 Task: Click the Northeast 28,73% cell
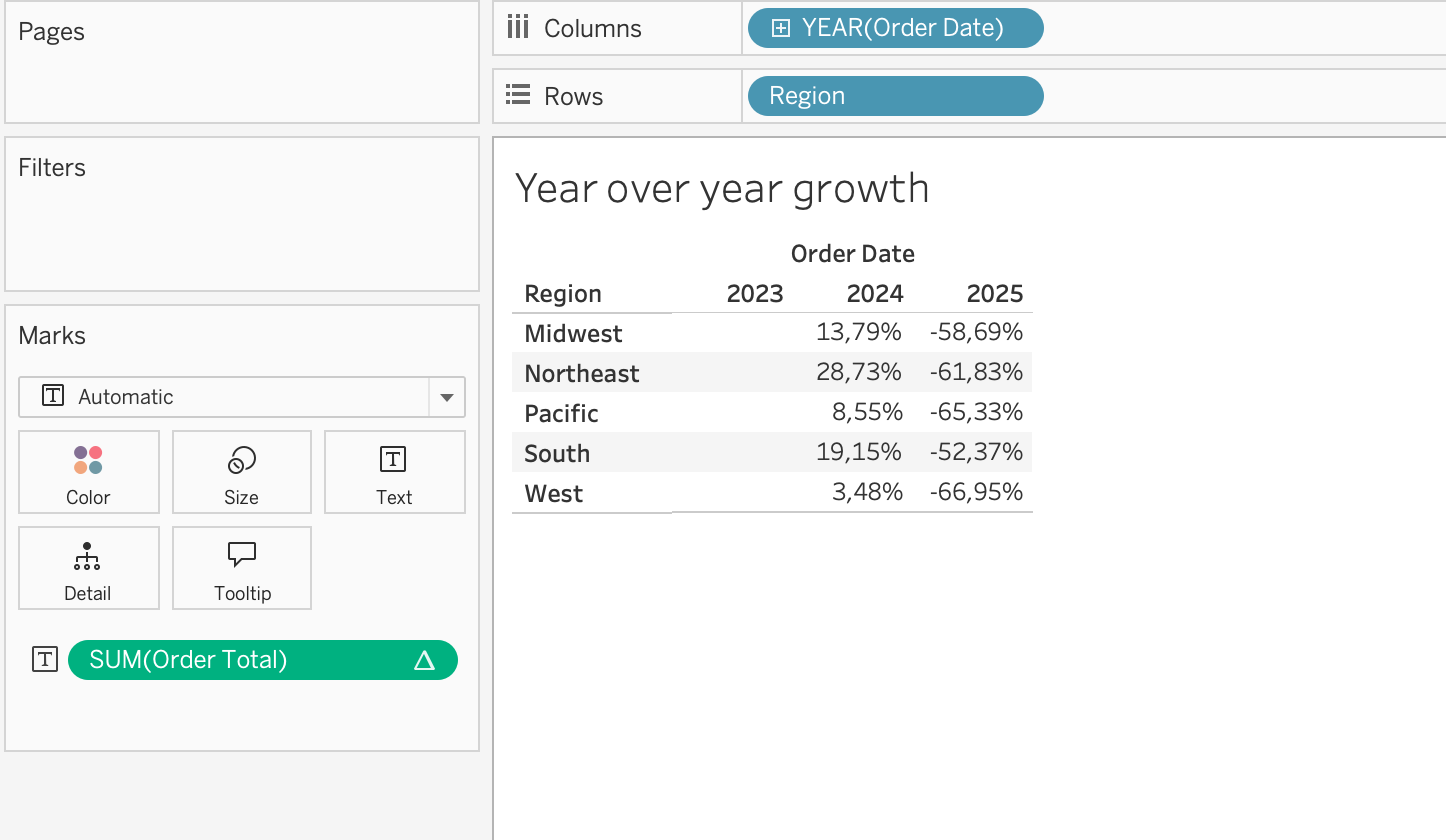click(859, 373)
